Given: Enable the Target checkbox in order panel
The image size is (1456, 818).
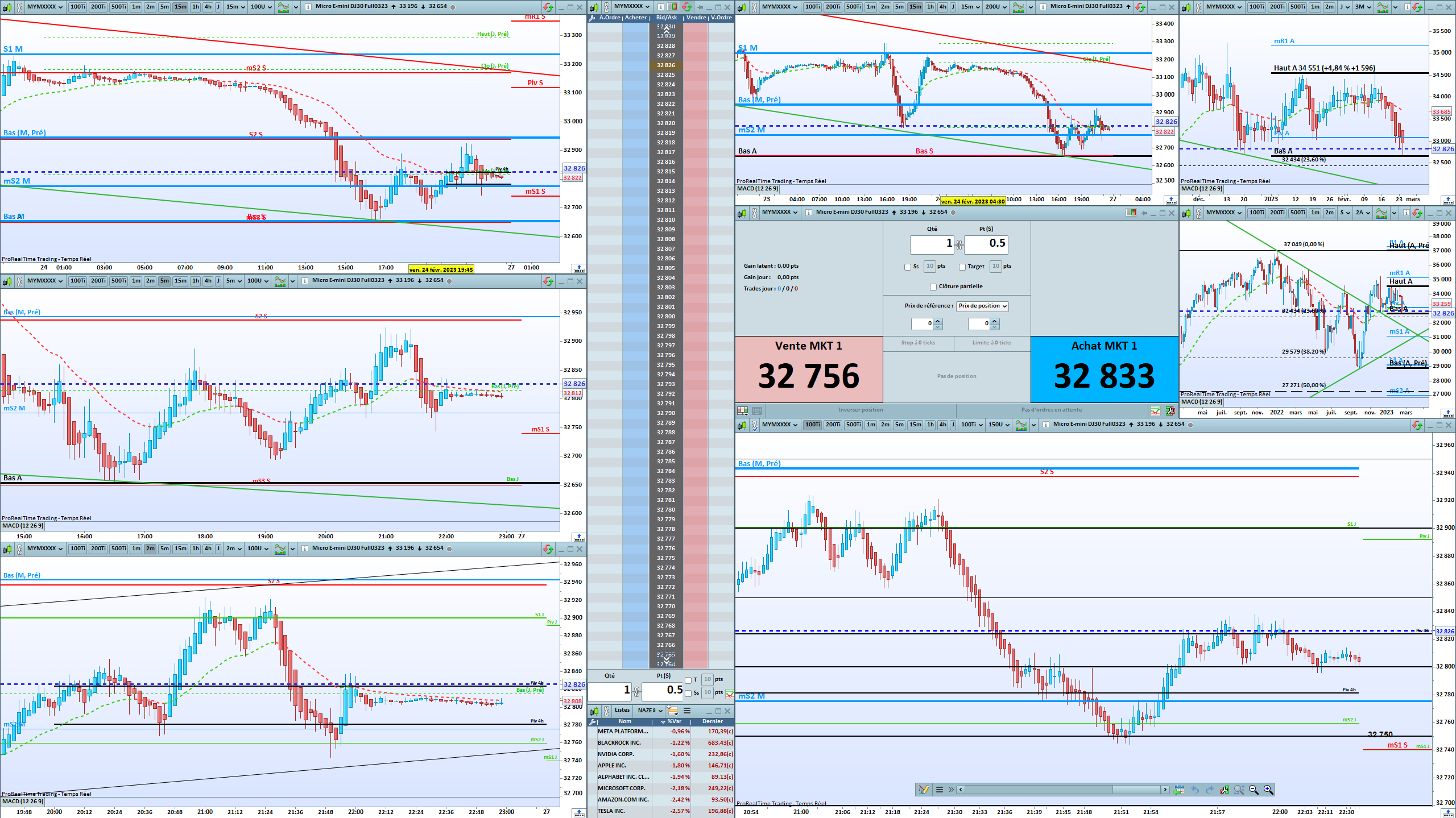Looking at the screenshot, I should point(962,267).
